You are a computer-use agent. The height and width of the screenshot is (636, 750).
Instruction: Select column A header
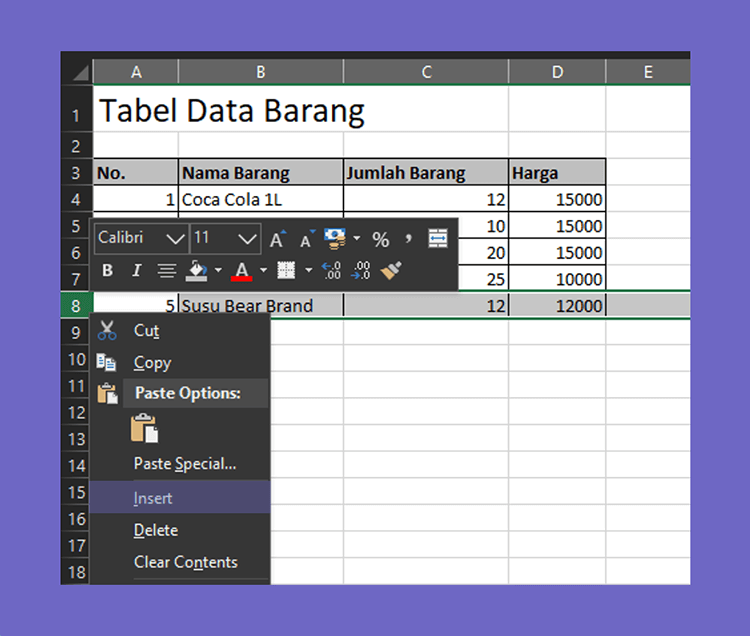(136, 72)
